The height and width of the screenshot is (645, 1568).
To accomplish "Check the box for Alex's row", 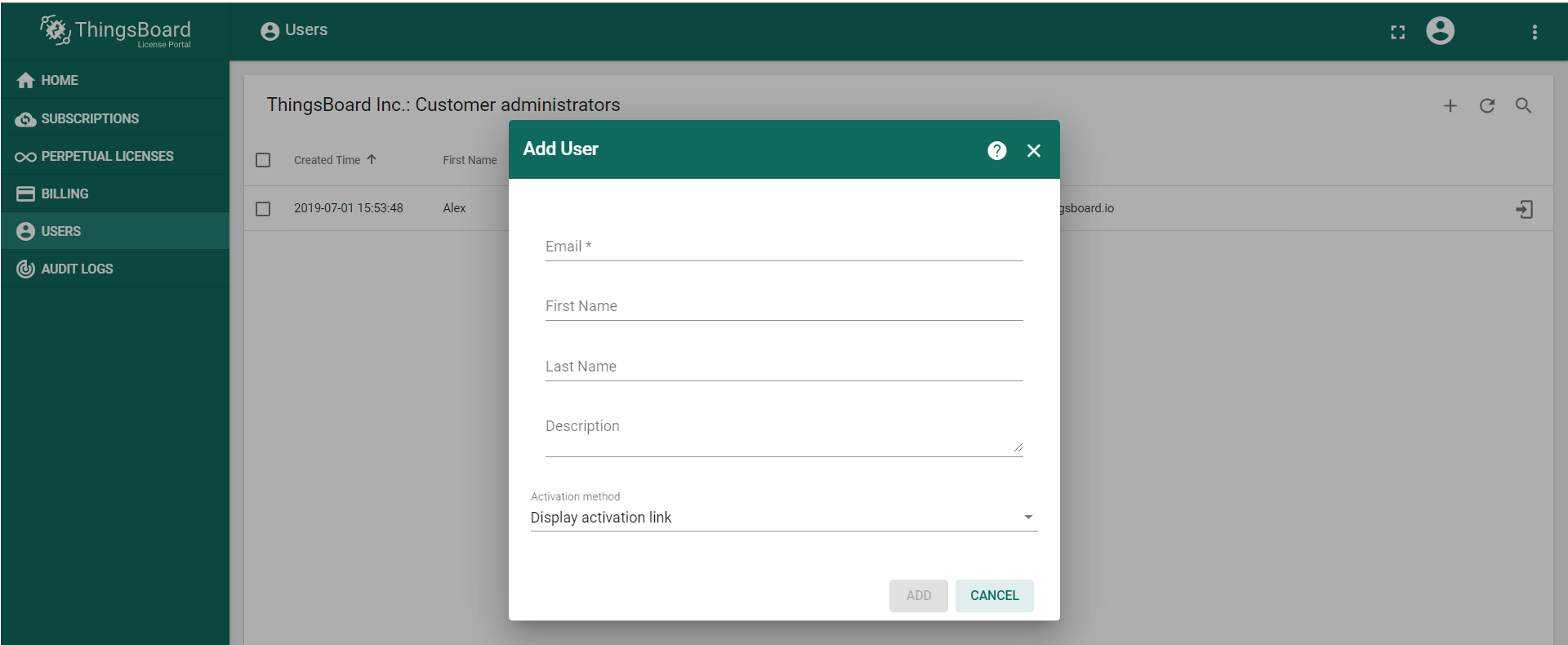I will point(263,209).
